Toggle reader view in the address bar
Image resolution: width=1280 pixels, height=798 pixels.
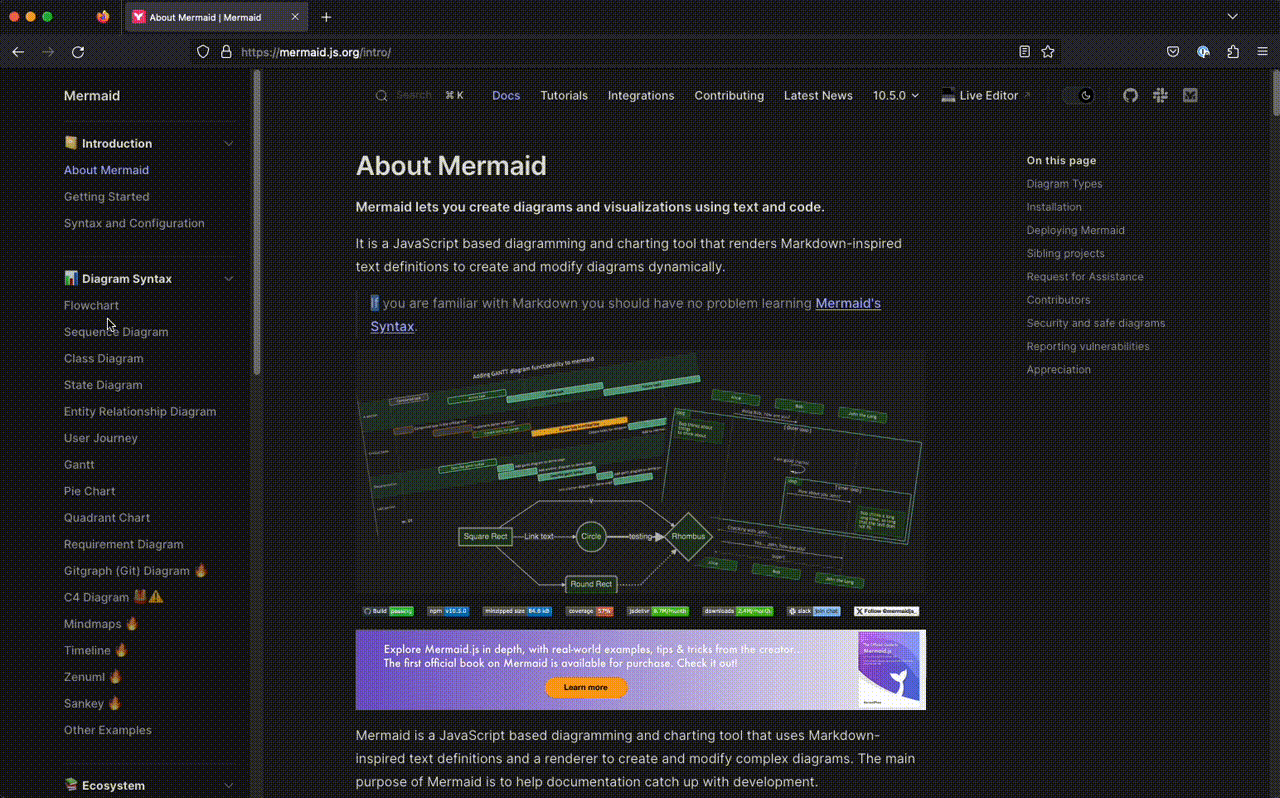(1023, 51)
